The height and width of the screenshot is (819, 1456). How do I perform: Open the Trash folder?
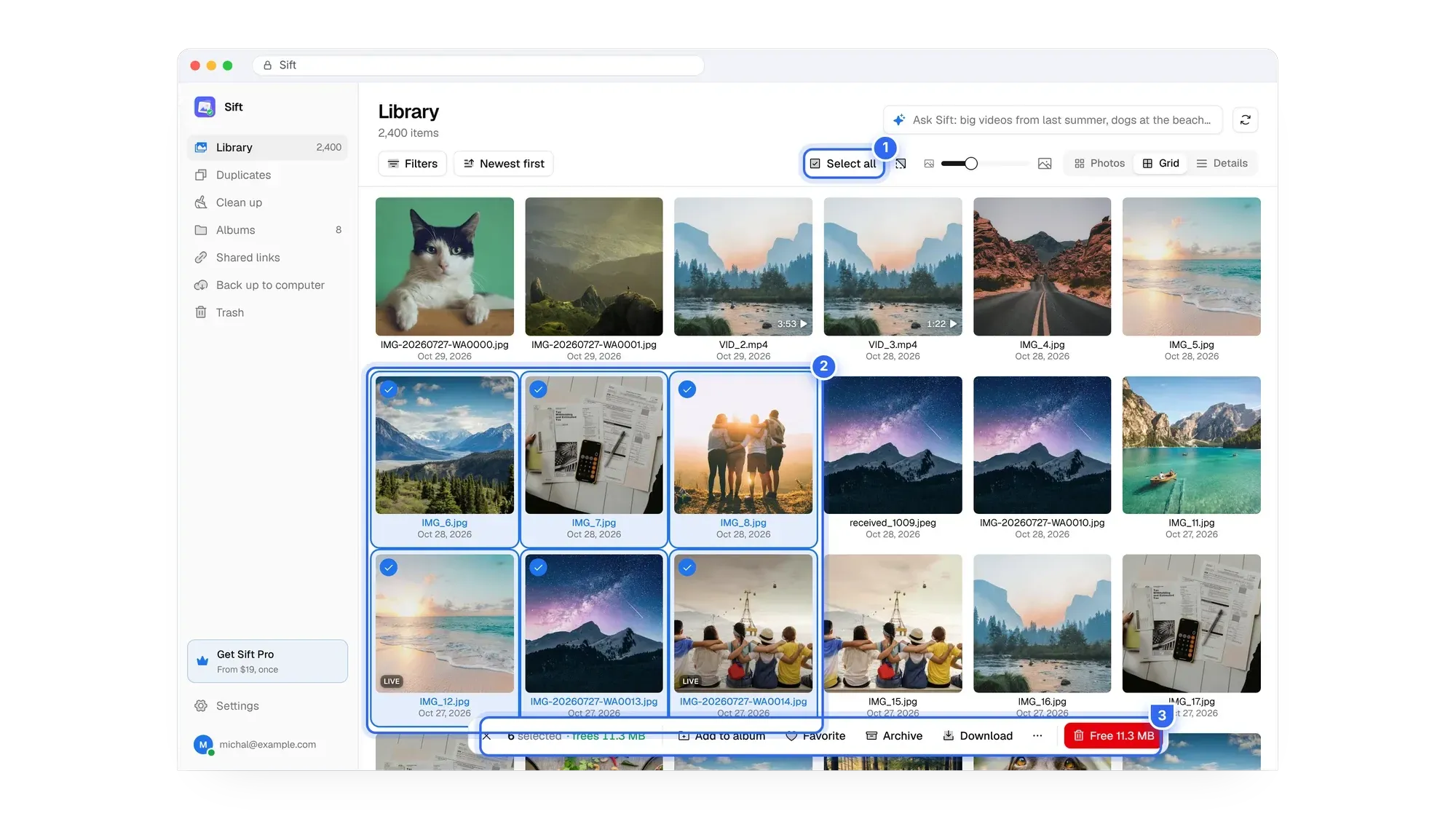pos(267,312)
